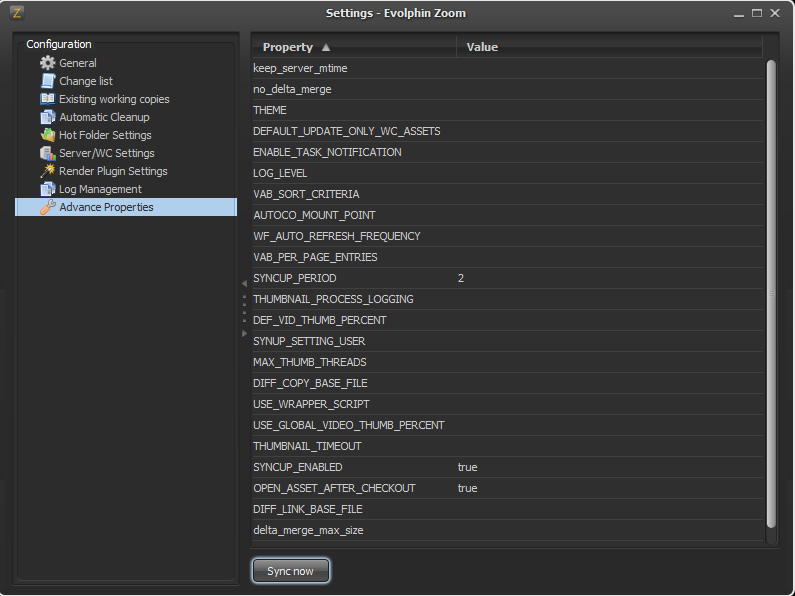Select Automatic Cleanup in configuration
The image size is (795, 596).
coord(104,117)
